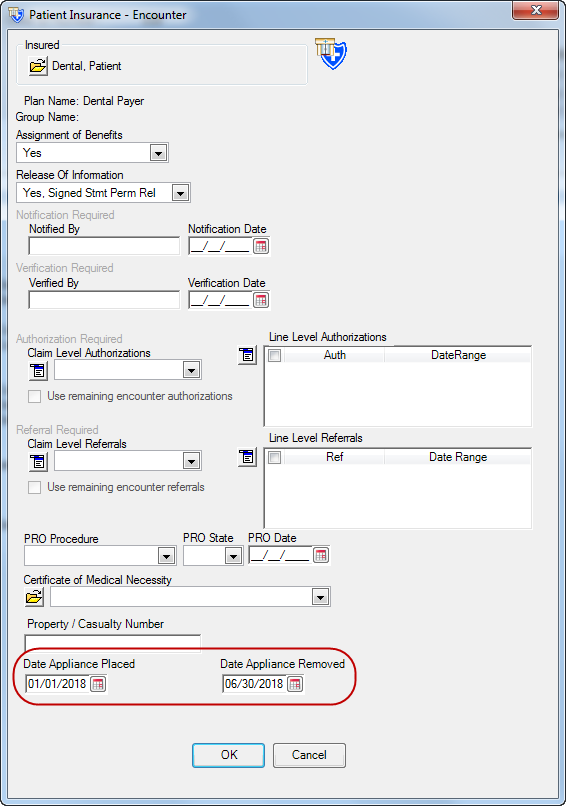This screenshot has height=806, width=566.
Task: Enable Use remaining encounter referrals
Action: pyautogui.click(x=34, y=487)
